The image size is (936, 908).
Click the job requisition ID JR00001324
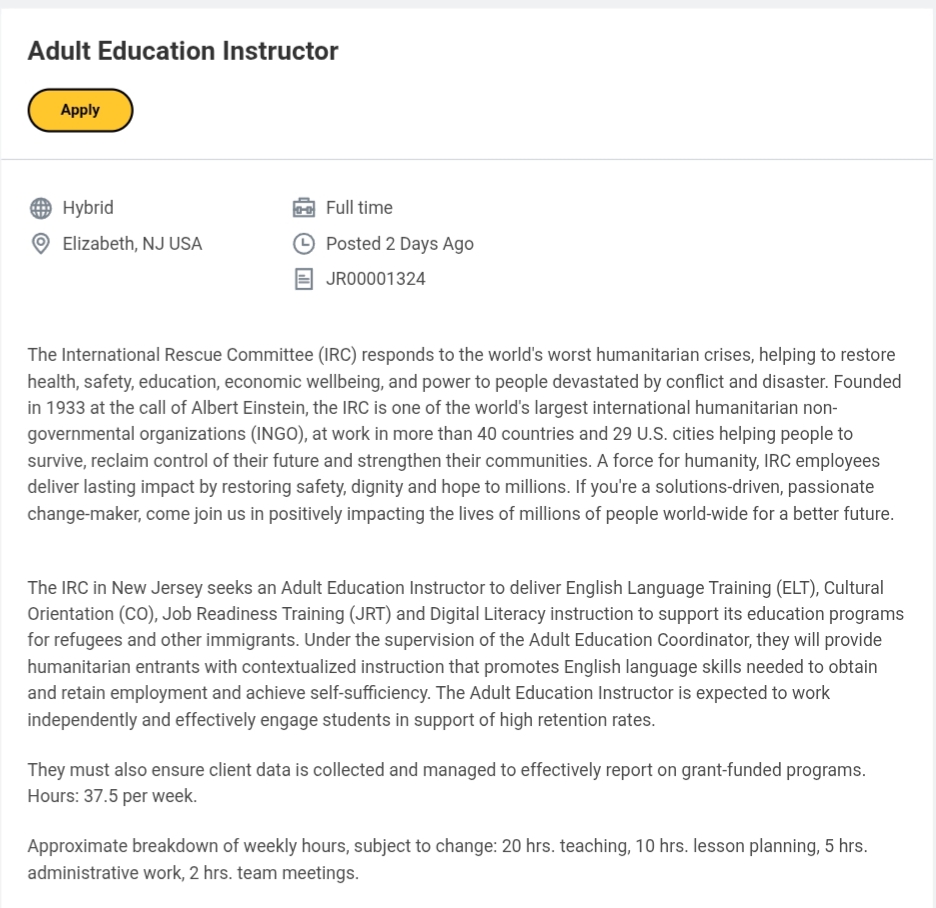click(x=375, y=280)
